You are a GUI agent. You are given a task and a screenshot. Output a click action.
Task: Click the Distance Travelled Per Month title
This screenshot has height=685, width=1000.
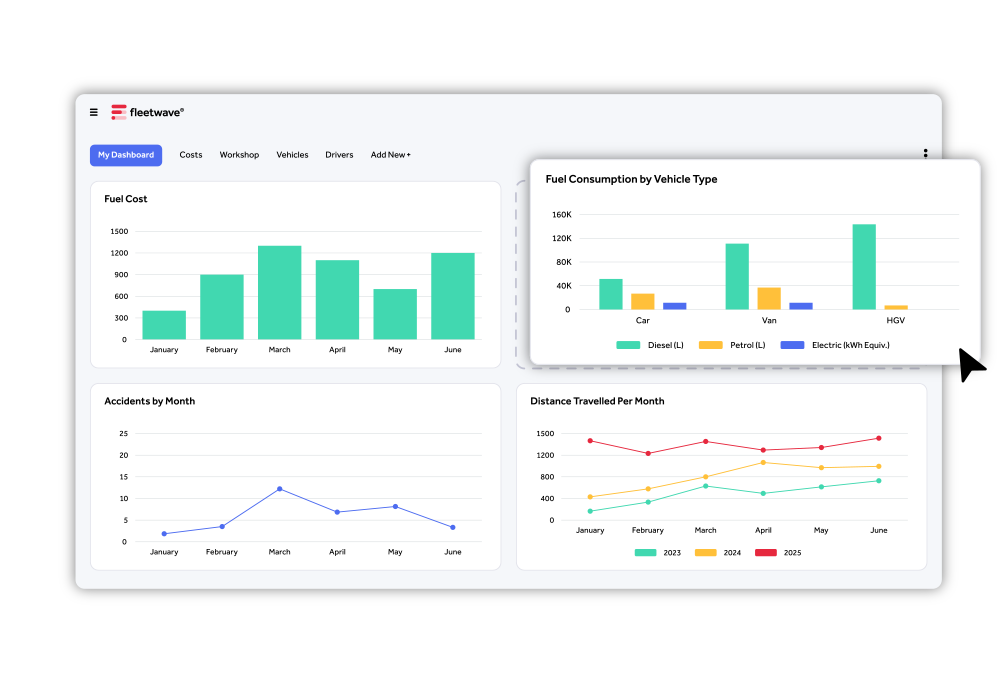[x=597, y=401]
